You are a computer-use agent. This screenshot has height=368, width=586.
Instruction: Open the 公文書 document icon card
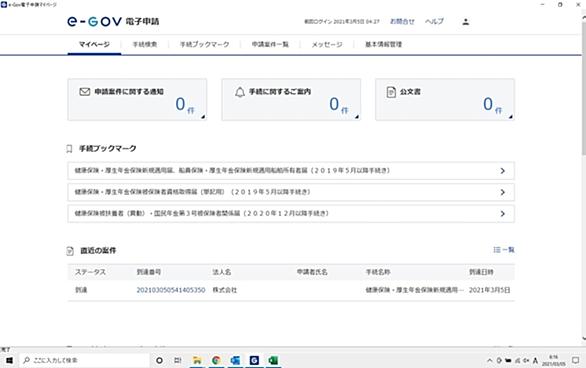pyautogui.click(x=391, y=92)
